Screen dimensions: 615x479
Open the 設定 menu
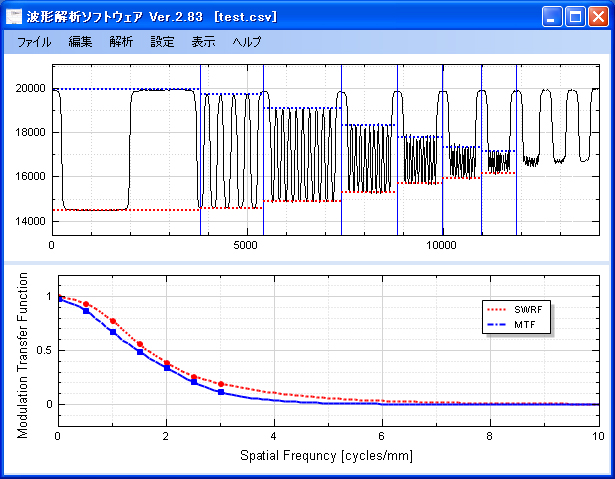click(x=162, y=42)
